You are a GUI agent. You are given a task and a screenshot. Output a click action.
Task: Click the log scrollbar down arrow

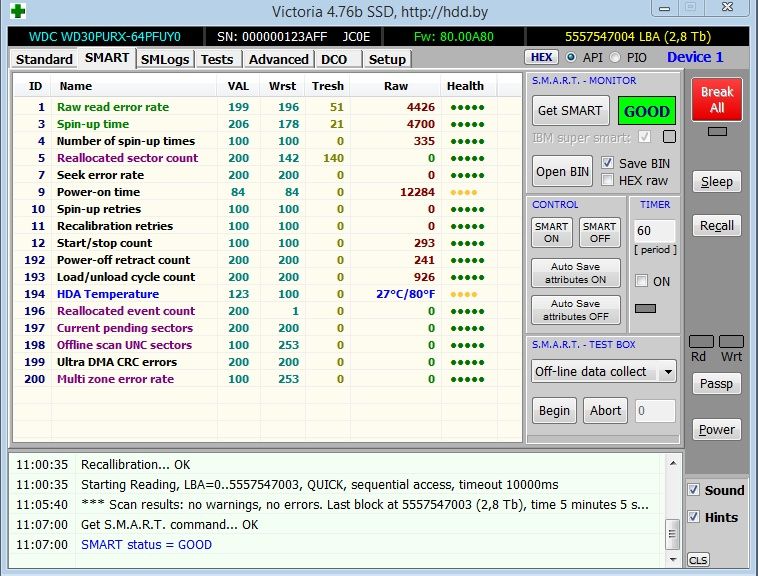[672, 560]
